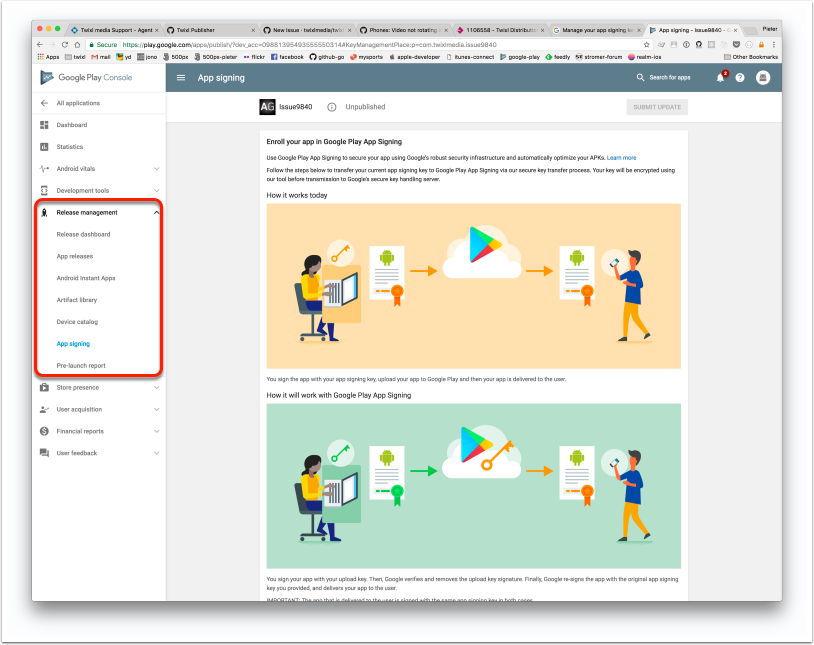This screenshot has width=814, height=645.
Task: Click the Learn more link
Action: [621, 158]
